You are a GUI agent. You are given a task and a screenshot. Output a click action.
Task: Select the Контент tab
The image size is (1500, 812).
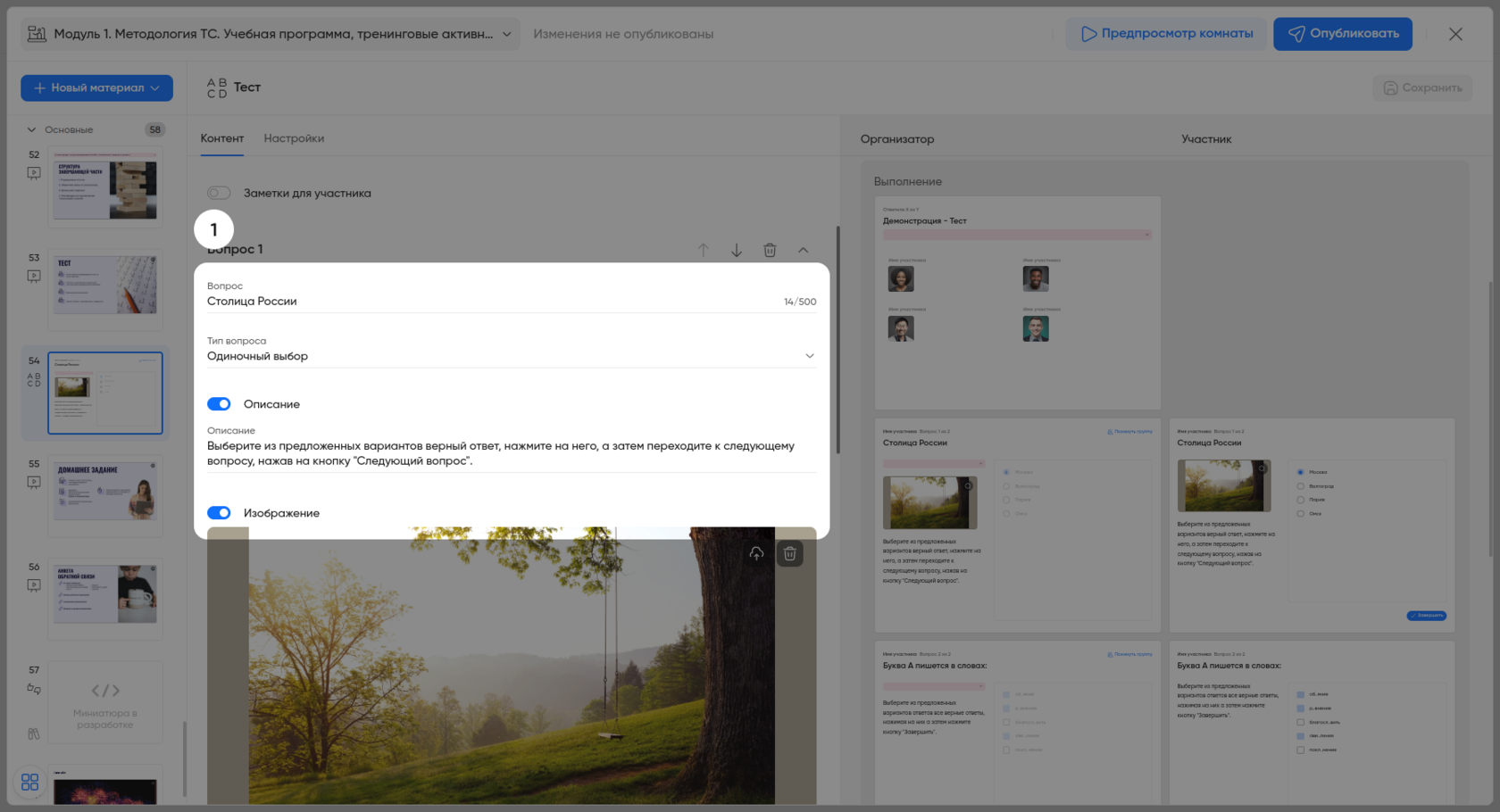point(221,138)
